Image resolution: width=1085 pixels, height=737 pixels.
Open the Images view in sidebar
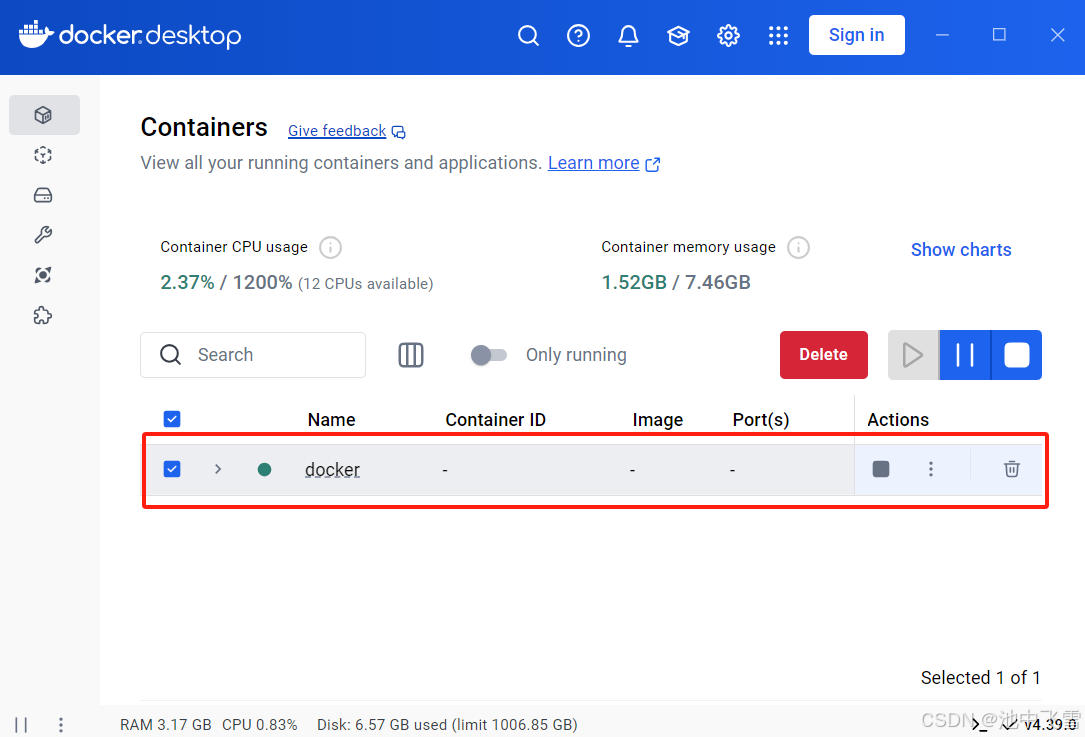pyautogui.click(x=43, y=155)
